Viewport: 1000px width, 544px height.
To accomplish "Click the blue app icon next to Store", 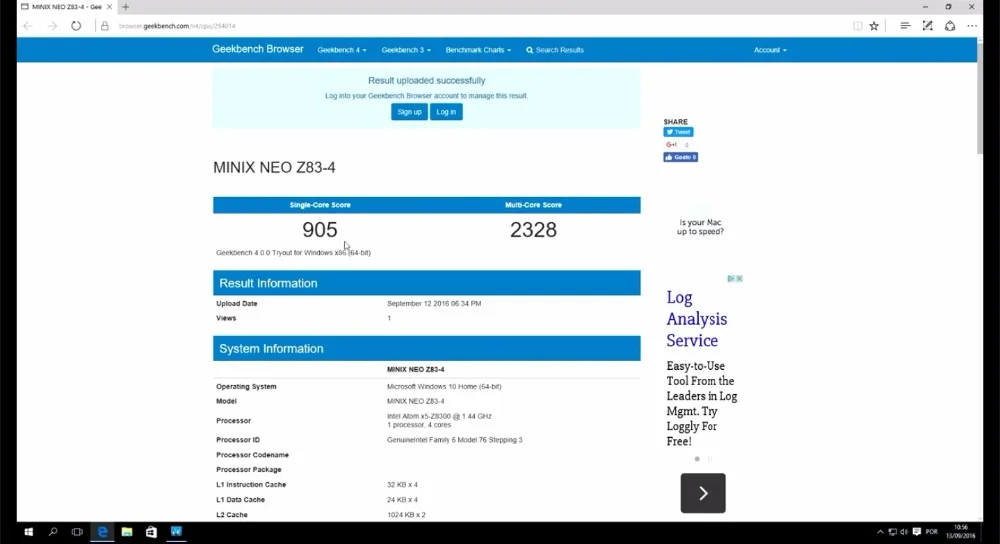I will (176, 532).
